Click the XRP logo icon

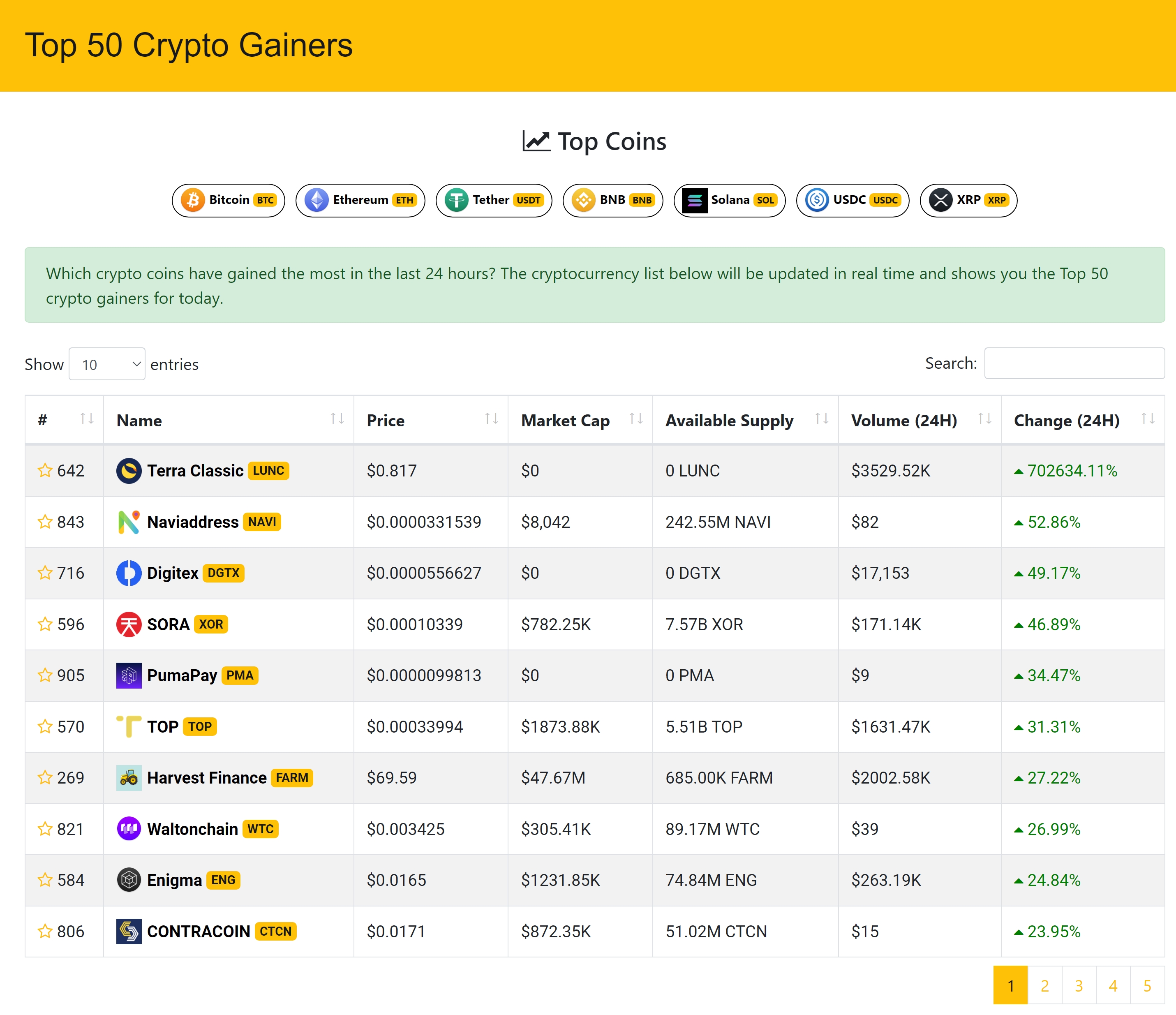tap(940, 200)
